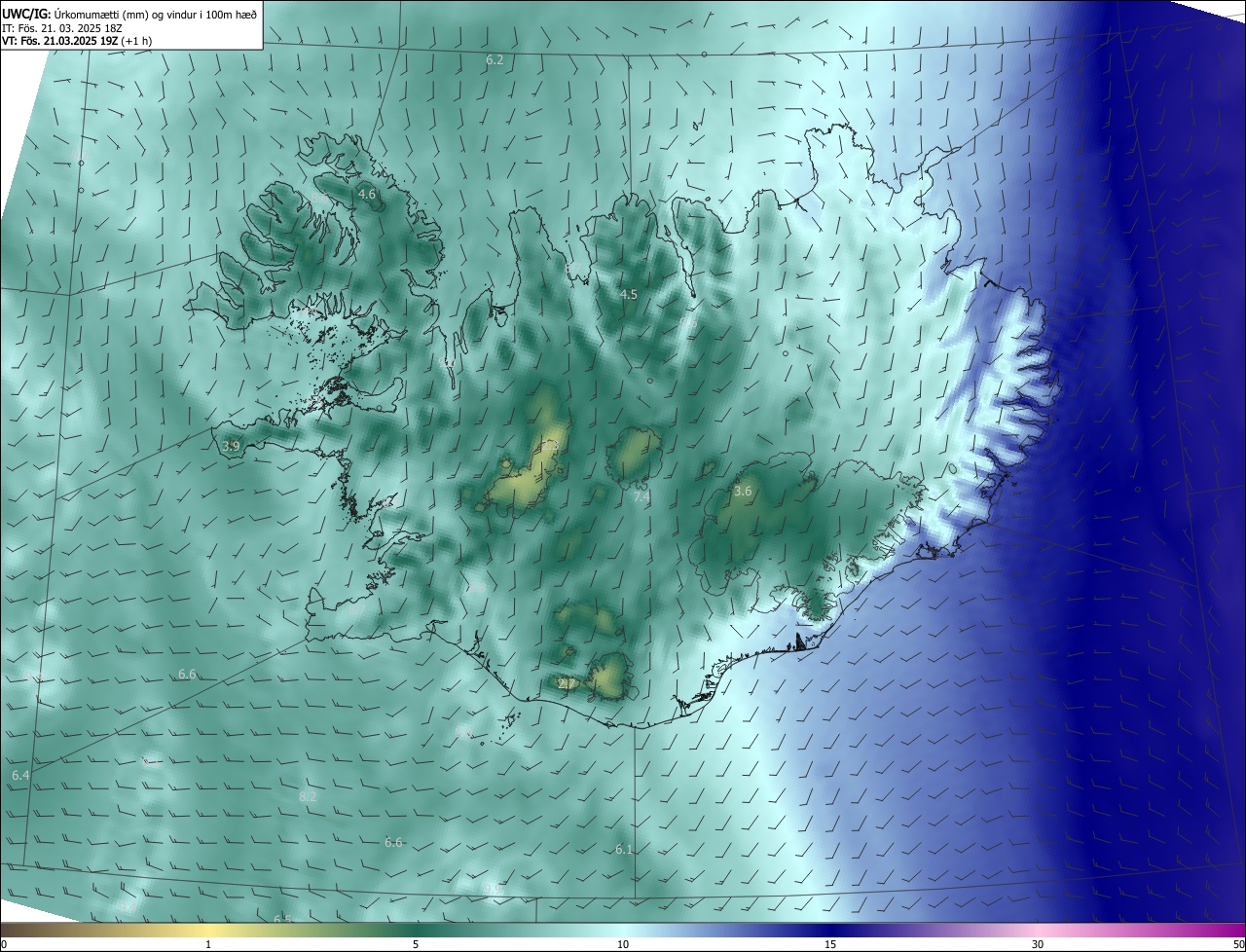Pick the 3.9 value on the Snæfellsnes peninsula
The image size is (1246, 952).
[x=231, y=446]
